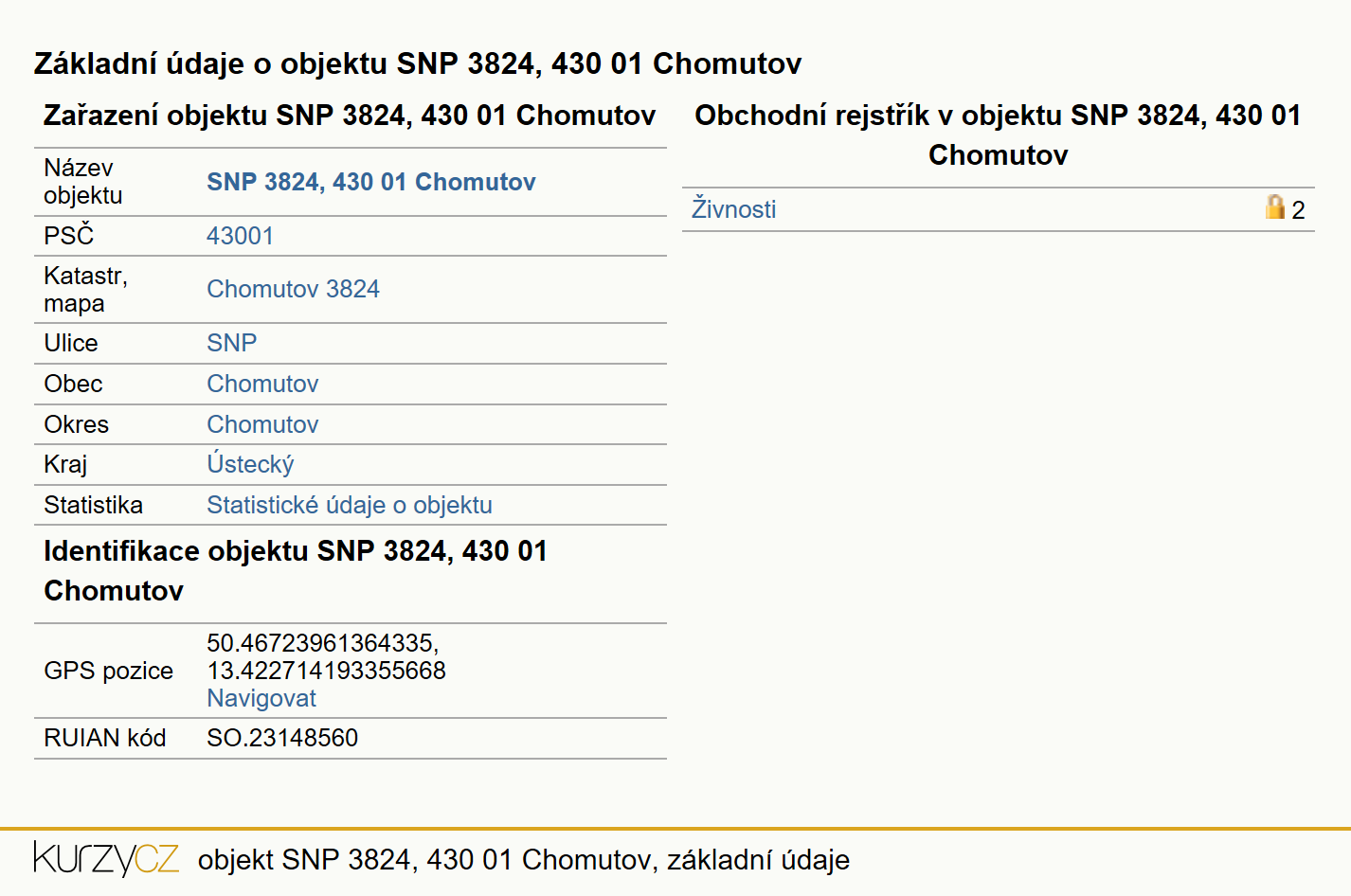Click the lock icon next to Živnosti count
1351x896 pixels.
1275,207
